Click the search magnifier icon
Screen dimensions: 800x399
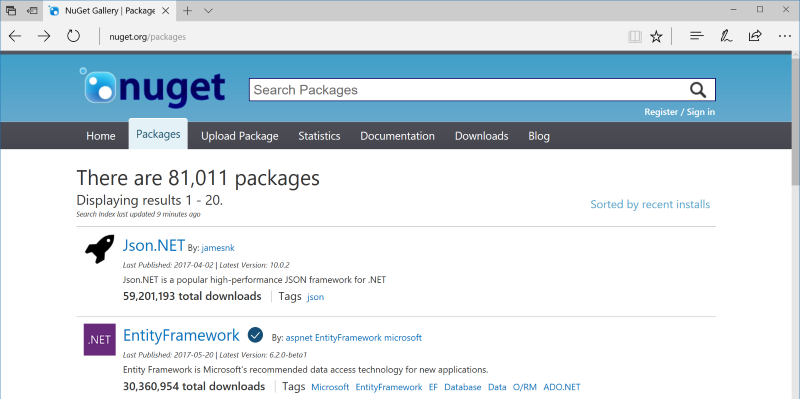click(x=697, y=90)
